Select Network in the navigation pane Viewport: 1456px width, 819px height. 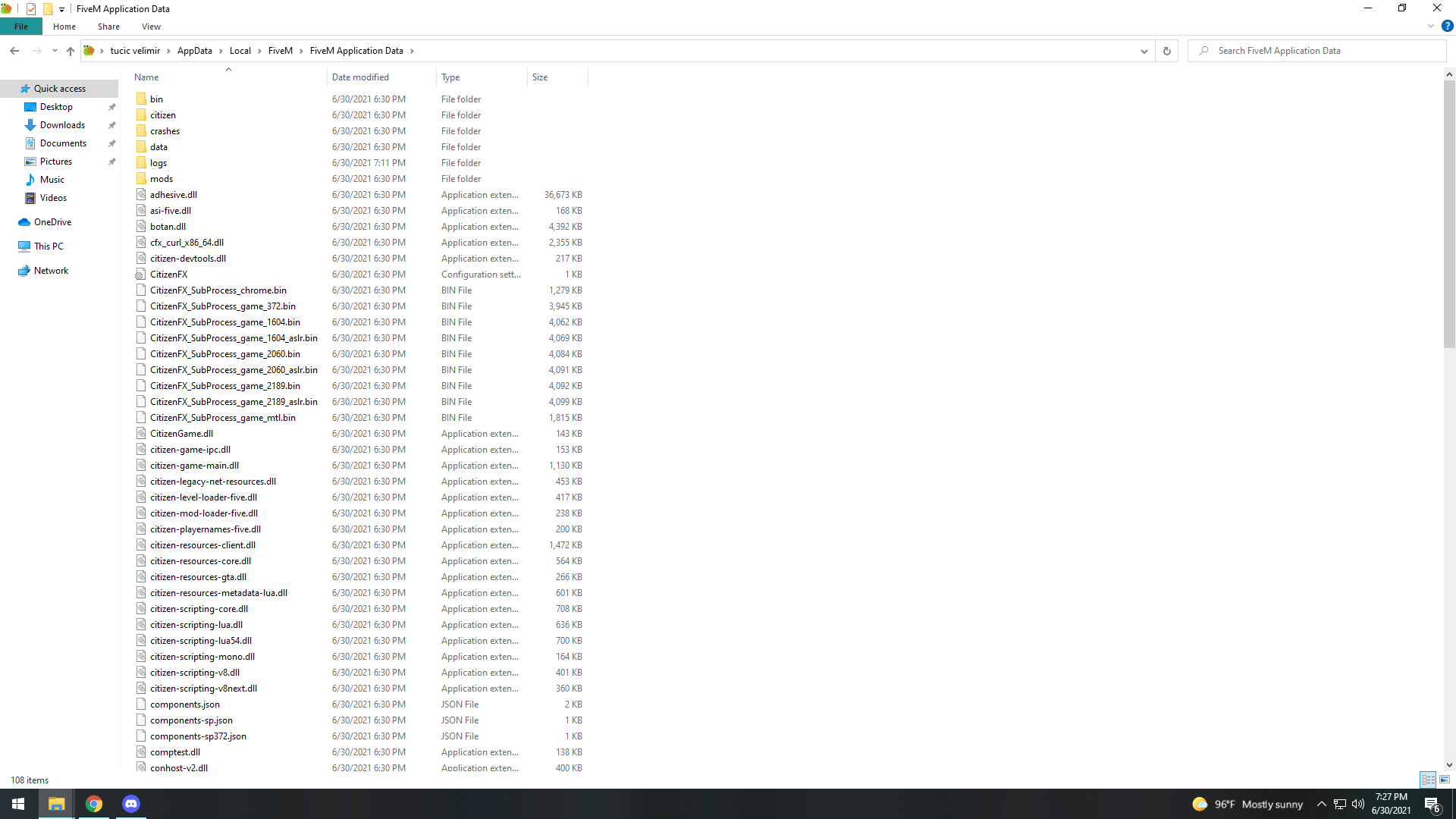click(51, 271)
